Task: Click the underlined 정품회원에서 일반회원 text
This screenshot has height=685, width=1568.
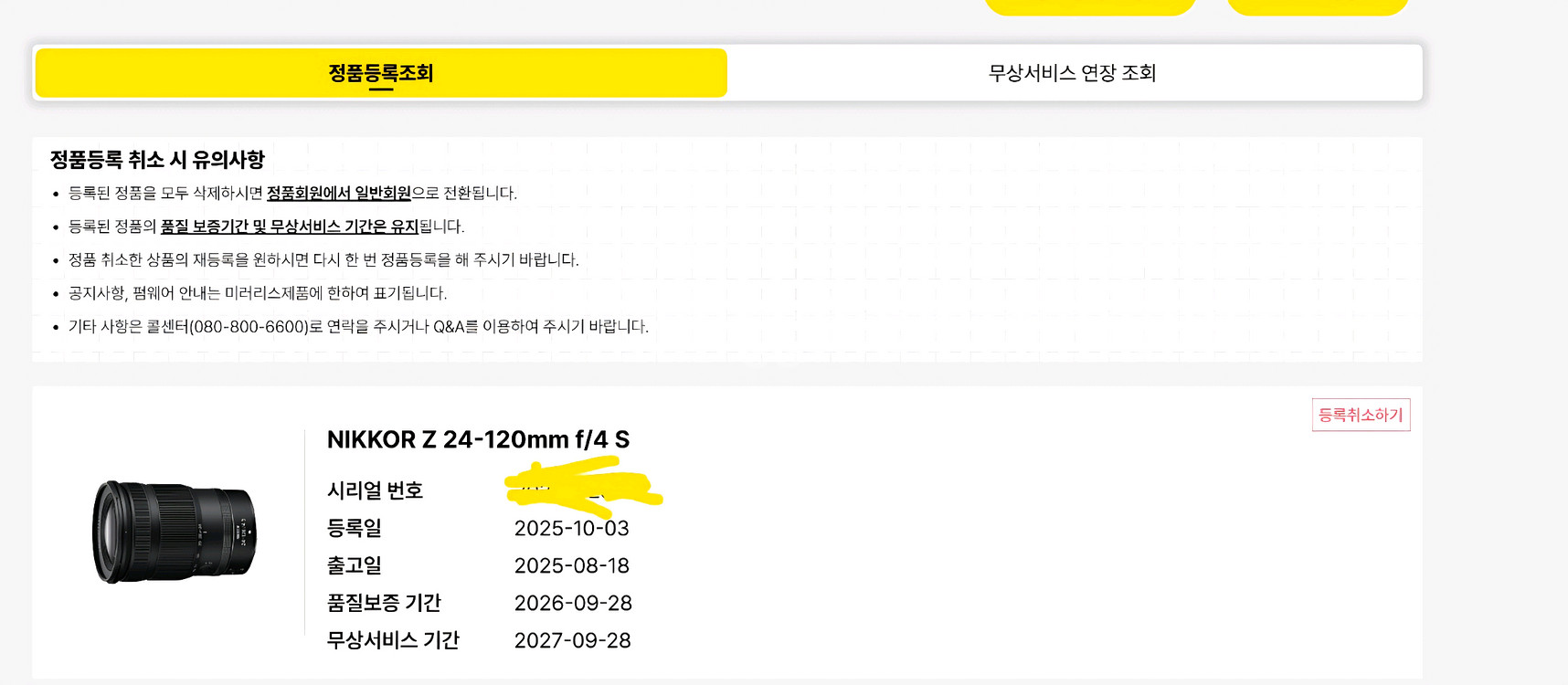Action: pyautogui.click(x=338, y=194)
